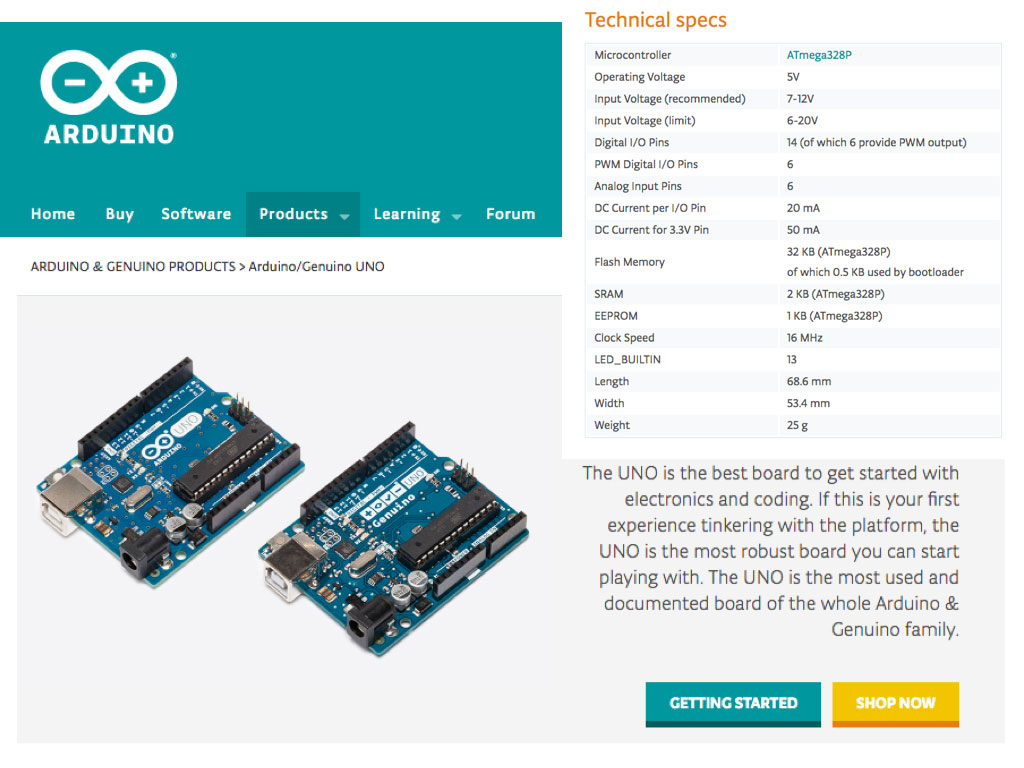Image resolution: width=1024 pixels, height=768 pixels.
Task: Select the Microcontroller label
Action: [632, 55]
